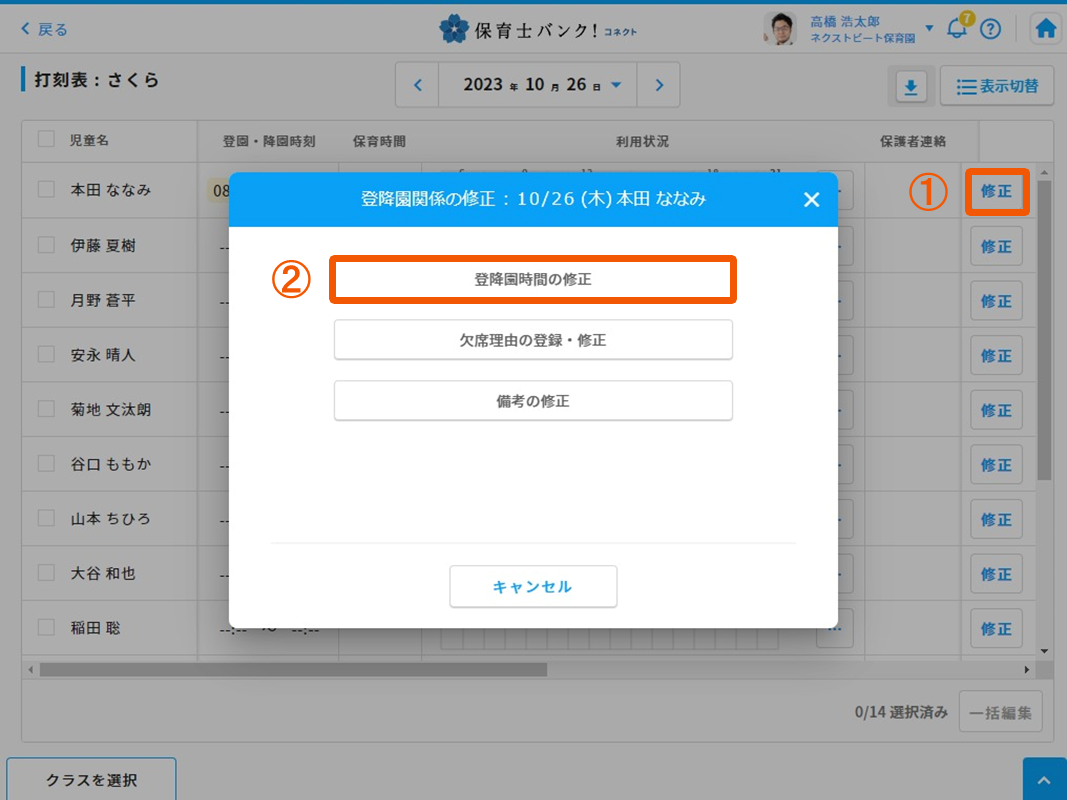Viewport: 1067px width, 800px height.
Task: Click user avatar of 高橋 浩太郎
Action: tap(779, 29)
